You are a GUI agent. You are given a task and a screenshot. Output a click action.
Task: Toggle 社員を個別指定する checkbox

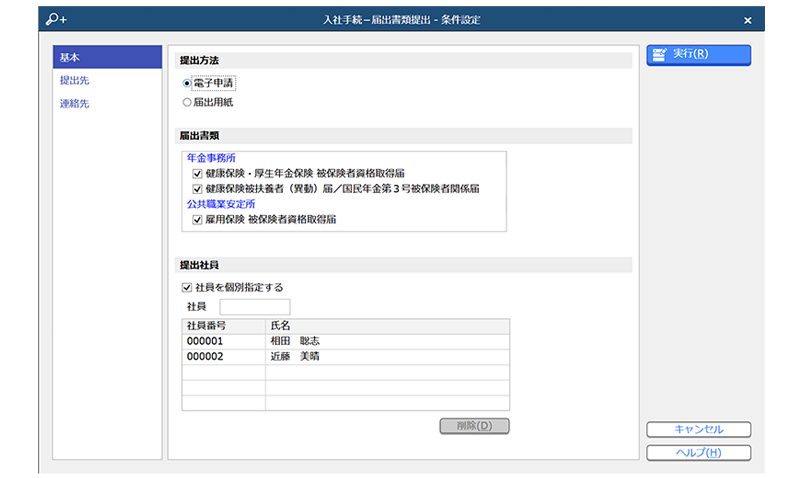tap(187, 288)
